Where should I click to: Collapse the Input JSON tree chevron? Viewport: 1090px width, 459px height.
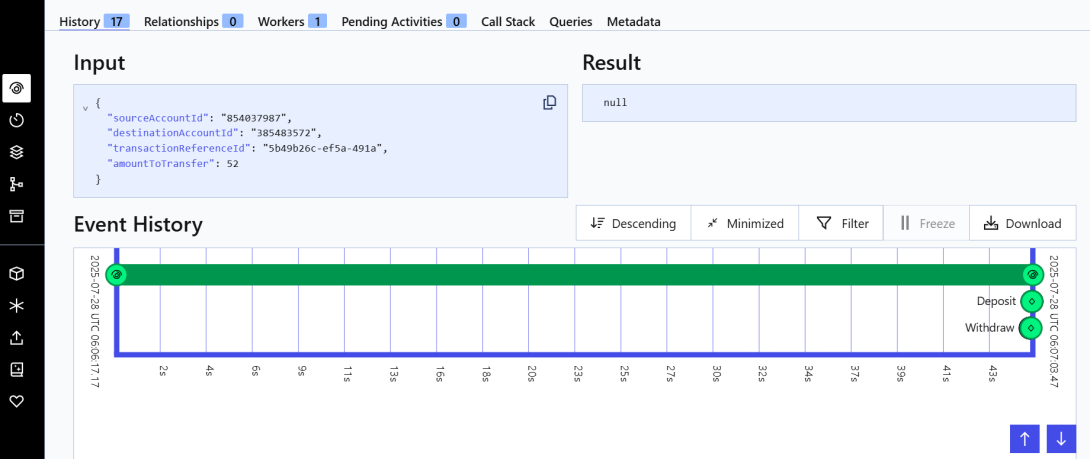click(x=85, y=105)
